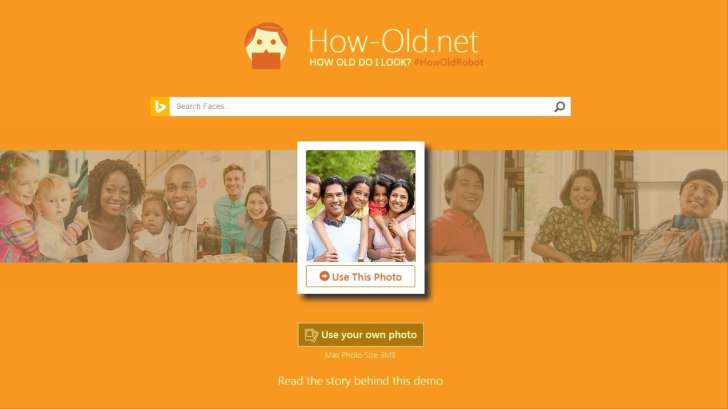This screenshot has height=409, width=728.
Task: Click the How-Old.net title text
Action: pyautogui.click(x=393, y=41)
